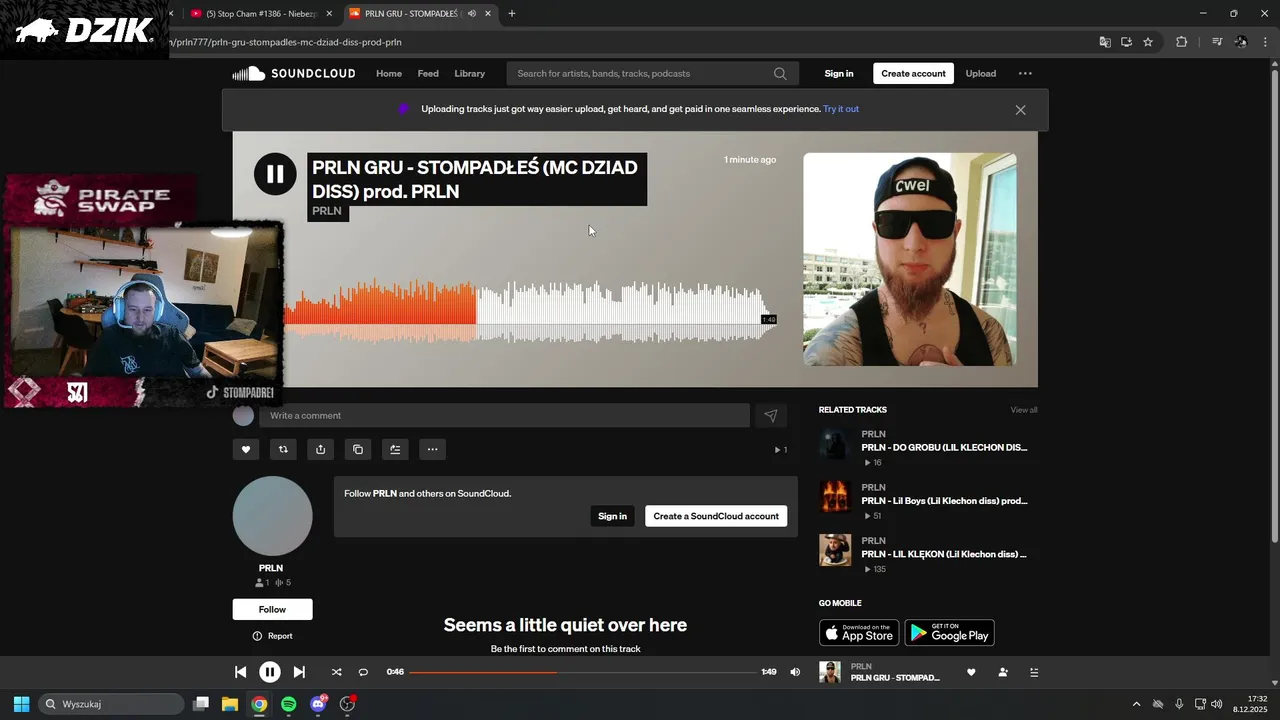Viewport: 1280px width, 720px height.
Task: Pause the track with the large hero button
Action: click(275, 174)
